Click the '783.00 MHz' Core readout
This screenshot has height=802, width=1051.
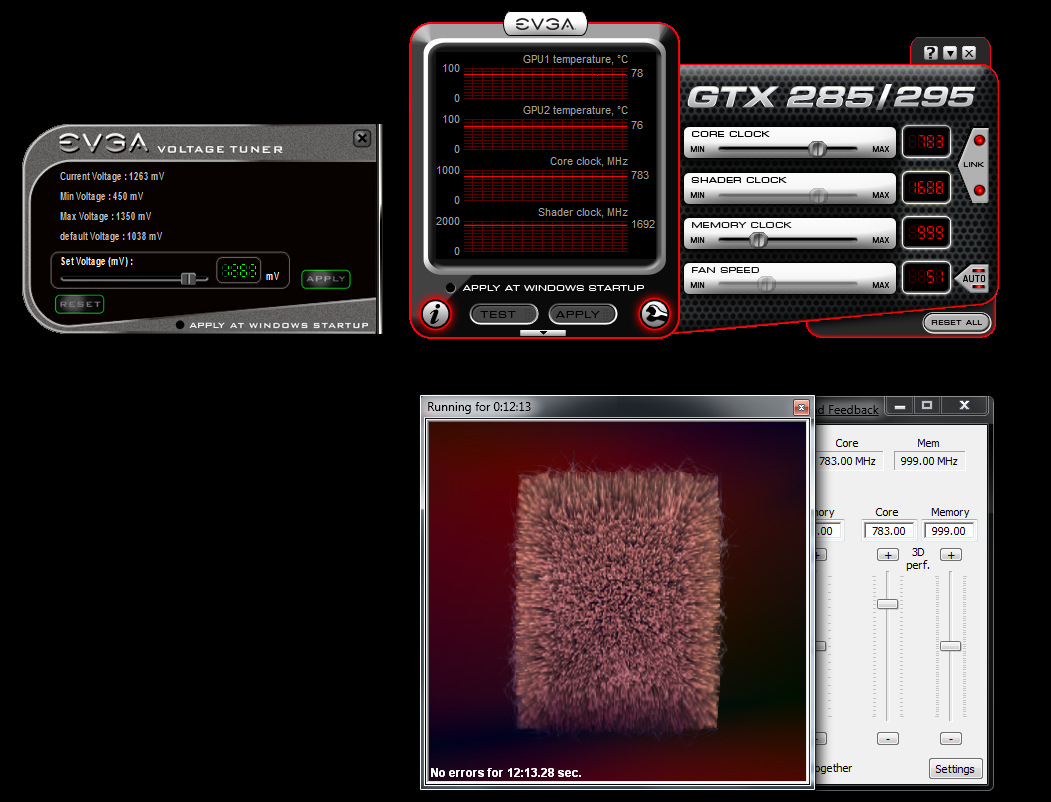pos(847,461)
